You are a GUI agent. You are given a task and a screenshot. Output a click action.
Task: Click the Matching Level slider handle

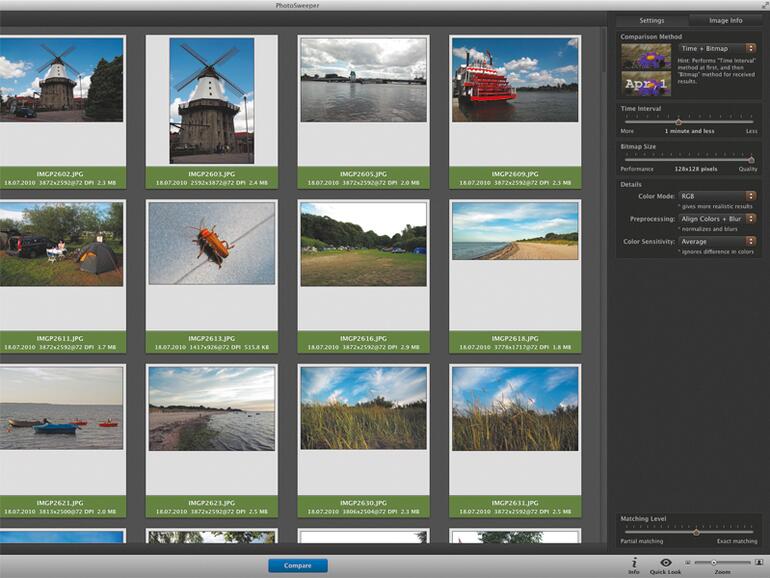click(696, 532)
